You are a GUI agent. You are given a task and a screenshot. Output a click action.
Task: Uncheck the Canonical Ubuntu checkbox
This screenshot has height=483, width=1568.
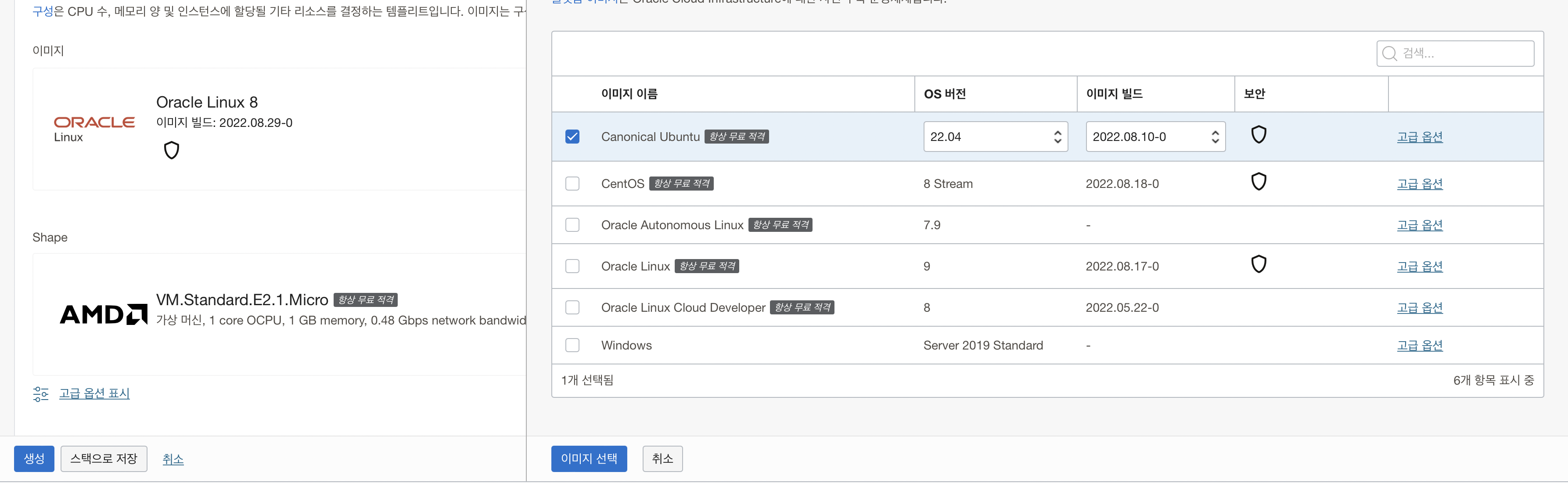pos(572,137)
